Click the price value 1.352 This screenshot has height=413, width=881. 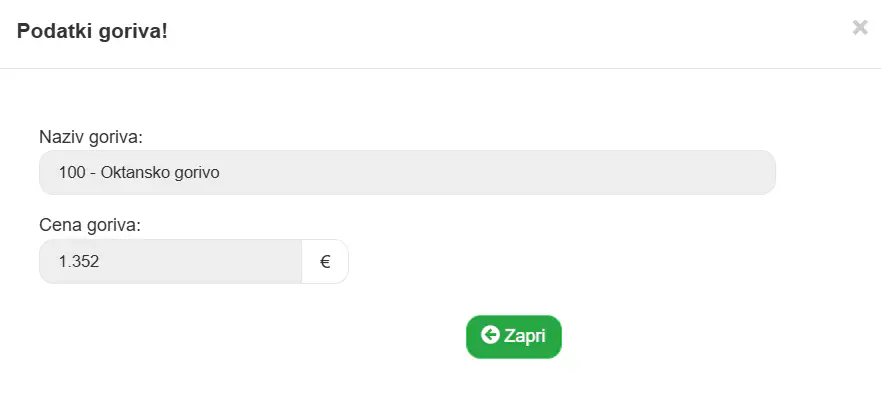click(x=79, y=262)
